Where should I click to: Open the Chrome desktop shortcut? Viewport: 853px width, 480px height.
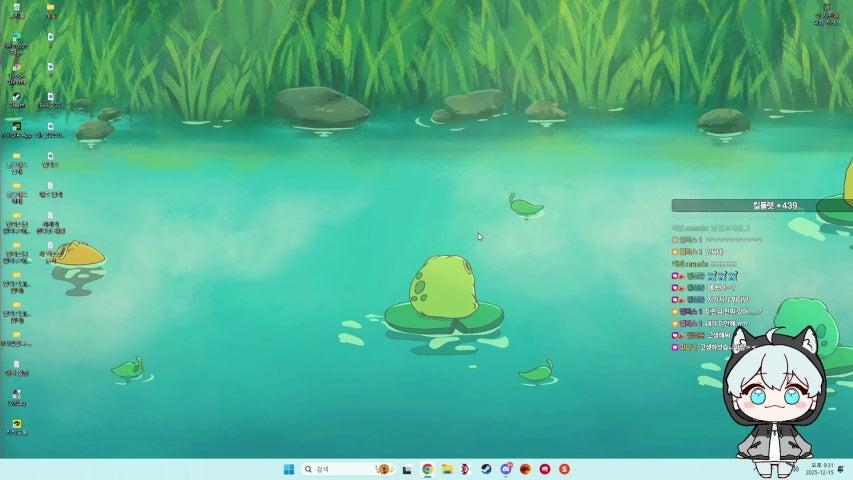coord(16,69)
